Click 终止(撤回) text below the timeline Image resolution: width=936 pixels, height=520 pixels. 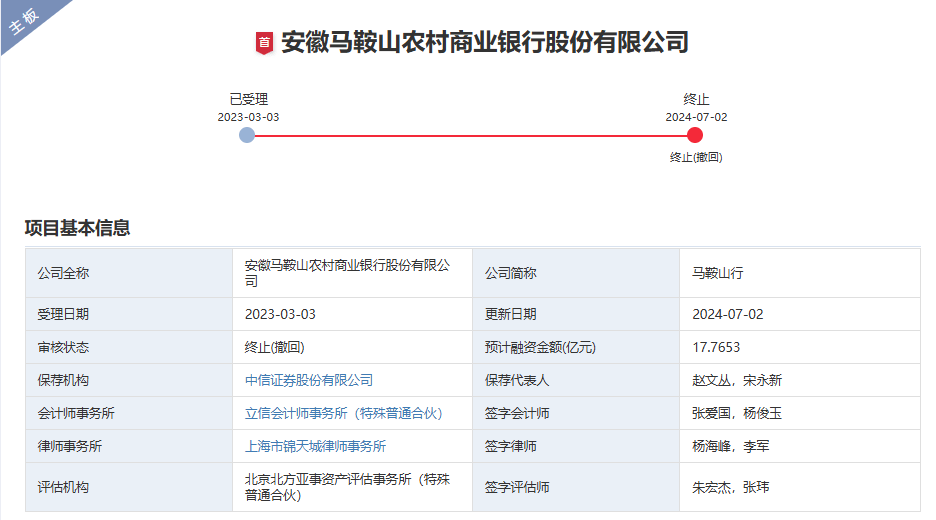(x=696, y=157)
